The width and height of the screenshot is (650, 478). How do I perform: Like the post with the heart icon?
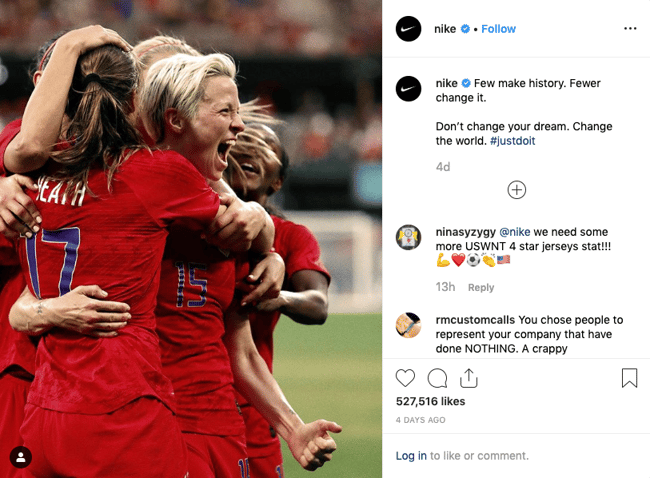[x=405, y=378]
